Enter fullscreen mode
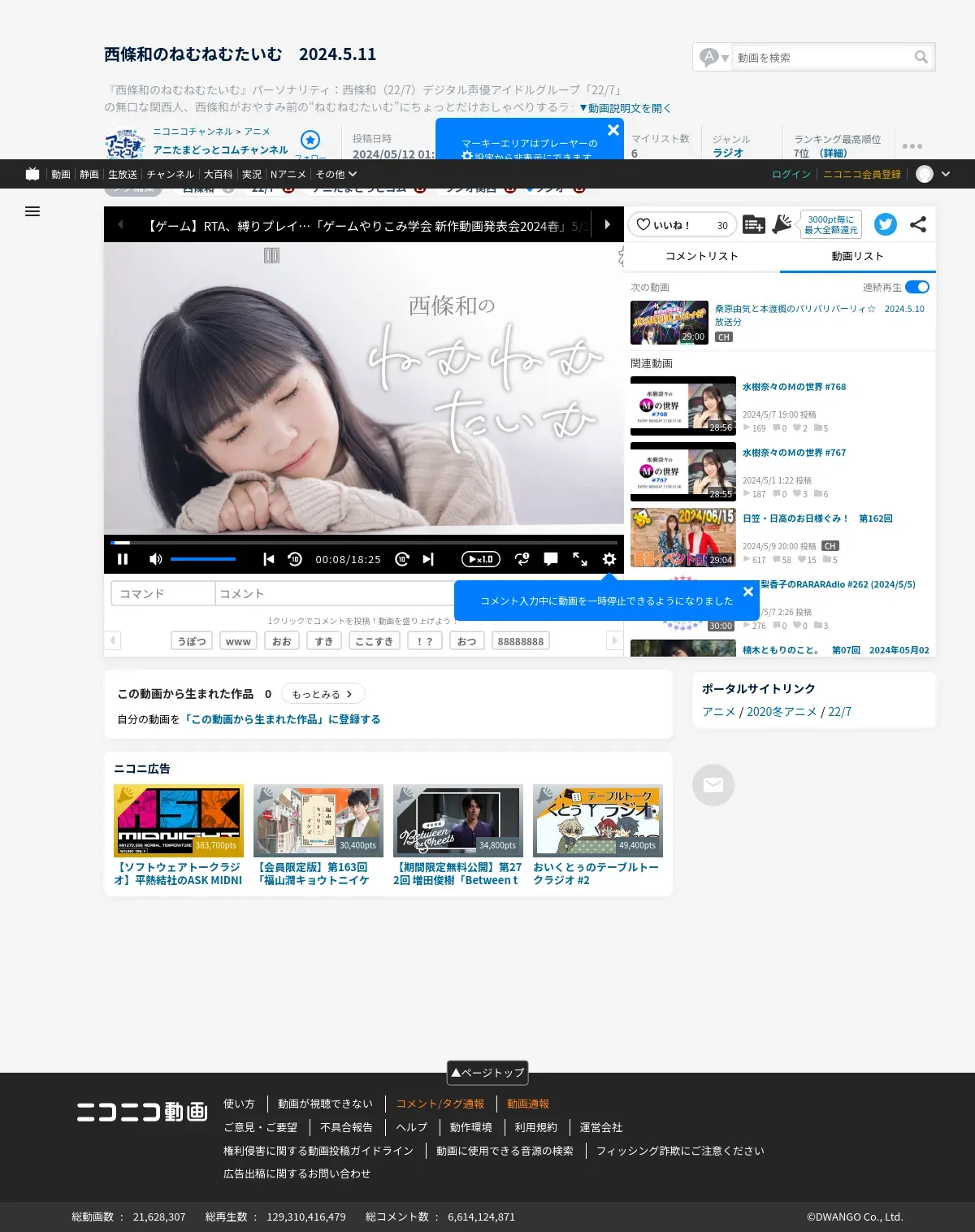Image resolution: width=975 pixels, height=1232 pixels. pyautogui.click(x=580, y=559)
